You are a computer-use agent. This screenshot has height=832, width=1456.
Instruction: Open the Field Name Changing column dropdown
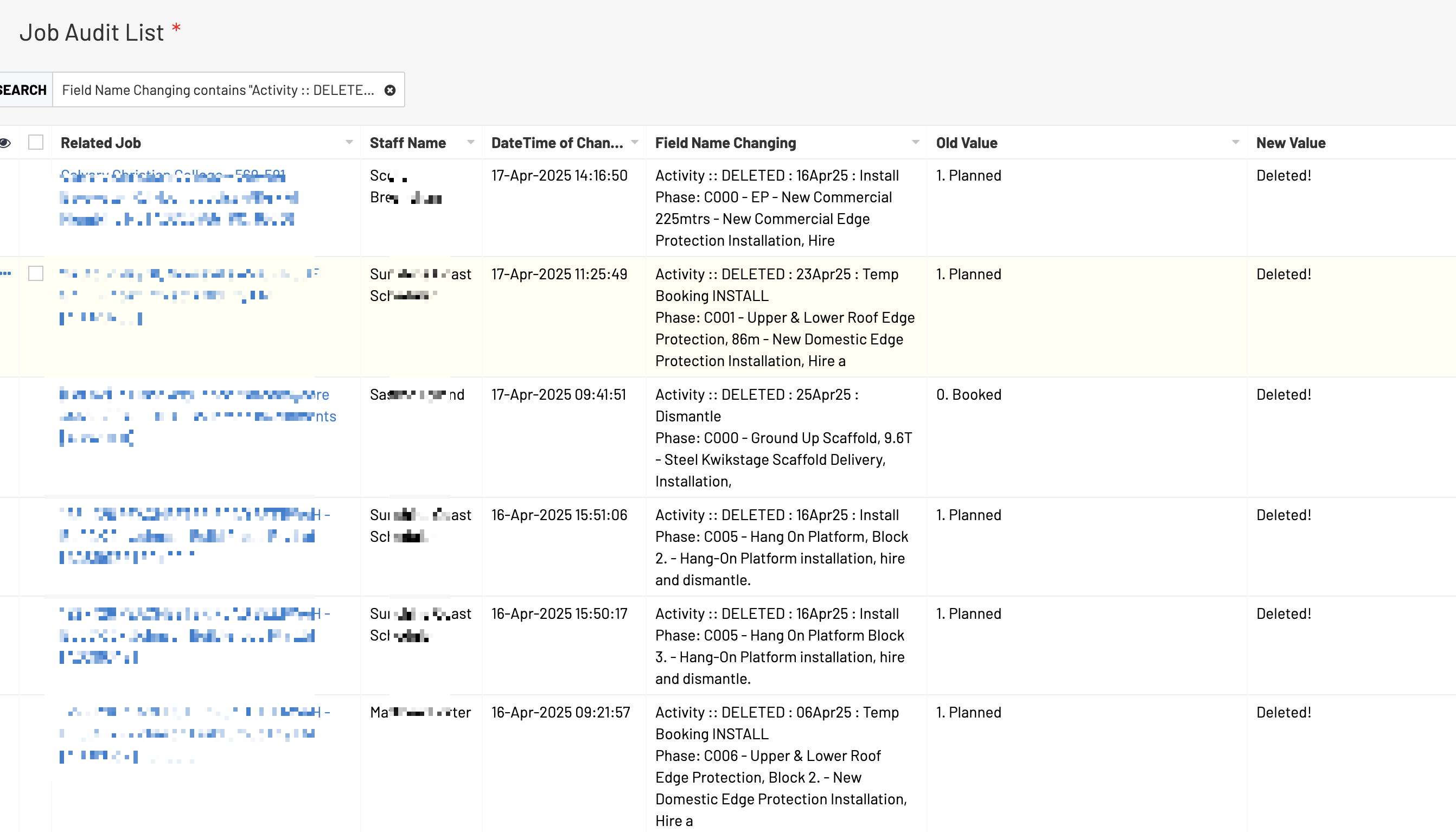click(x=916, y=142)
